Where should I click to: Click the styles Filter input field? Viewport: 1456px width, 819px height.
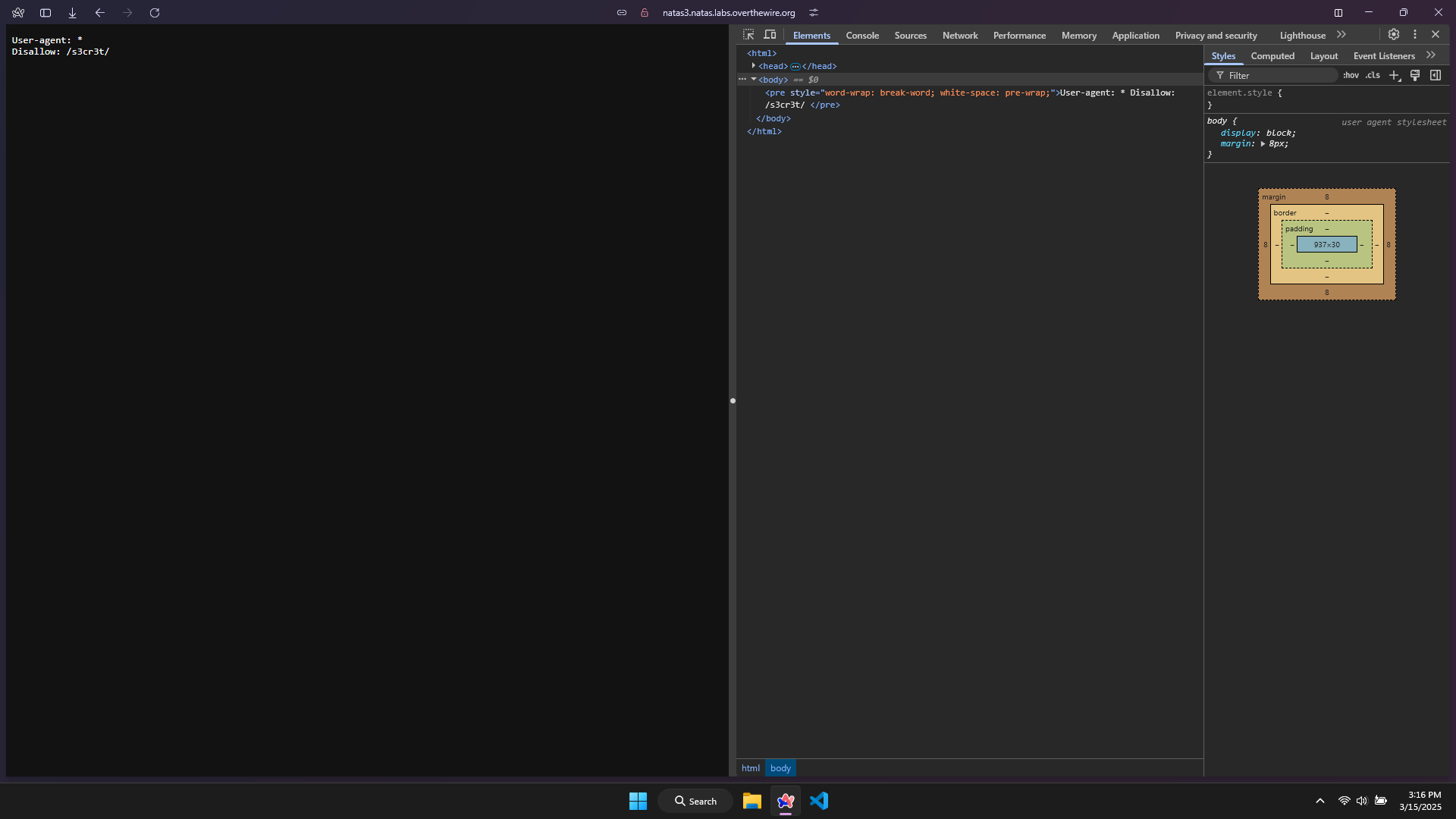point(1273,76)
